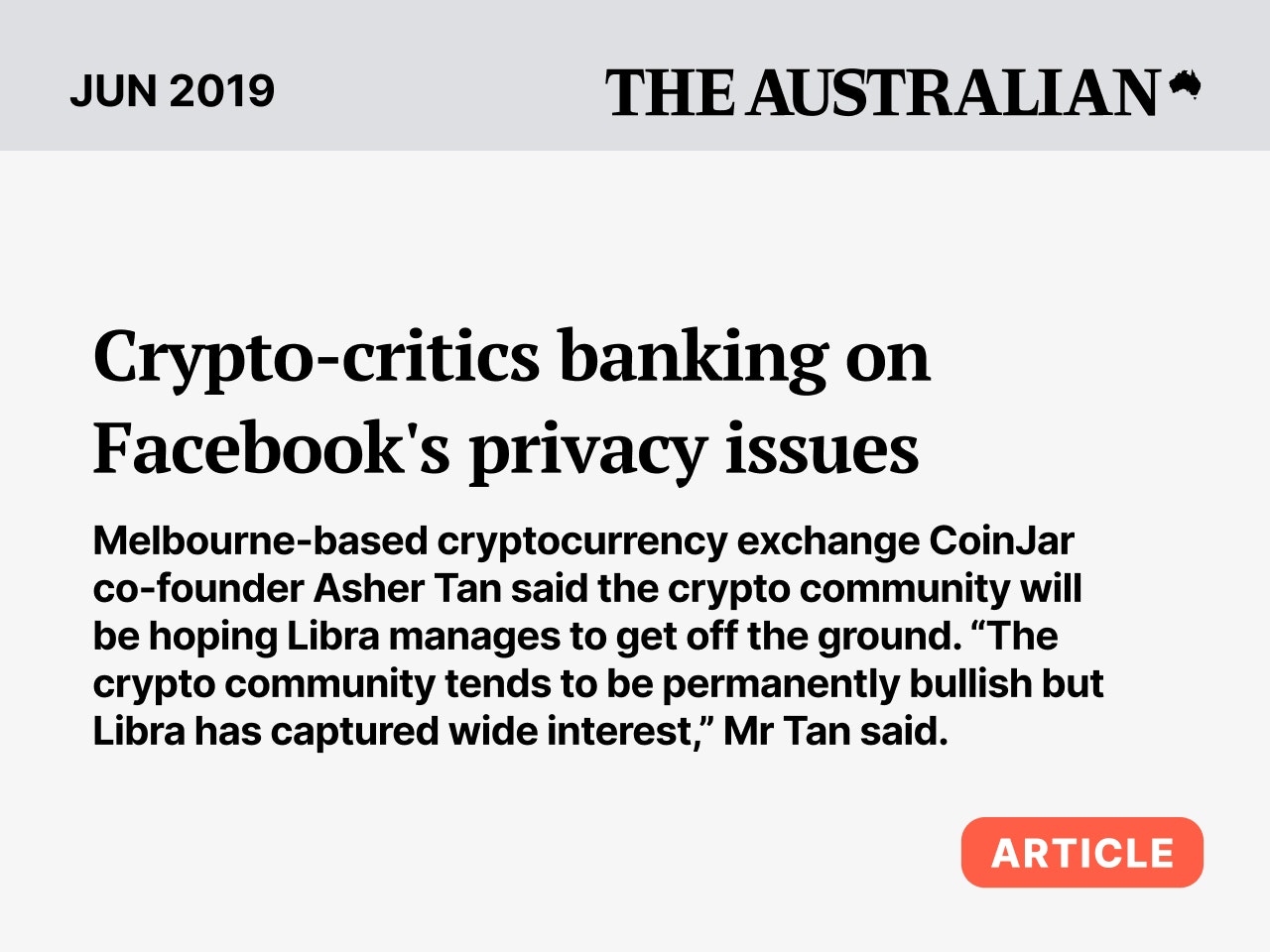This screenshot has width=1270, height=952.
Task: Click "cryptocurrency exchange" in the summary
Action: pyautogui.click(x=679, y=541)
